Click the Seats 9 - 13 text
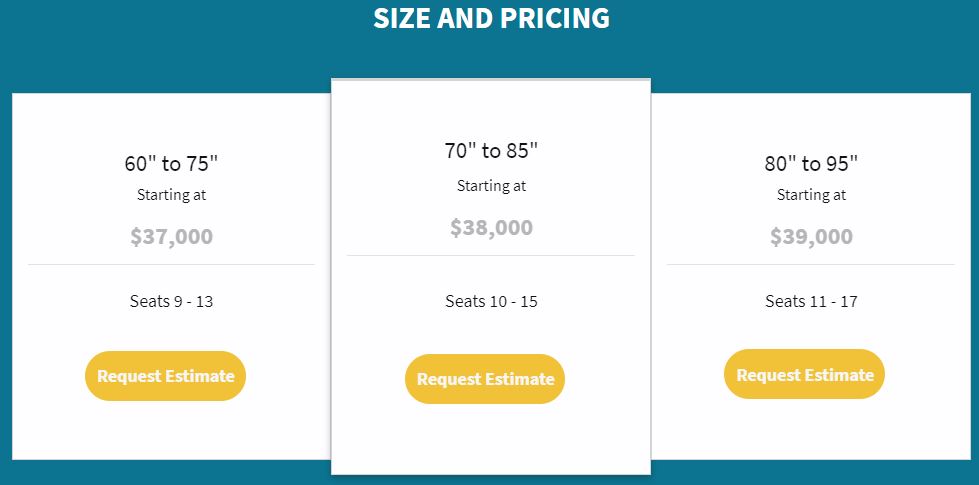The image size is (979, 485). tap(171, 301)
